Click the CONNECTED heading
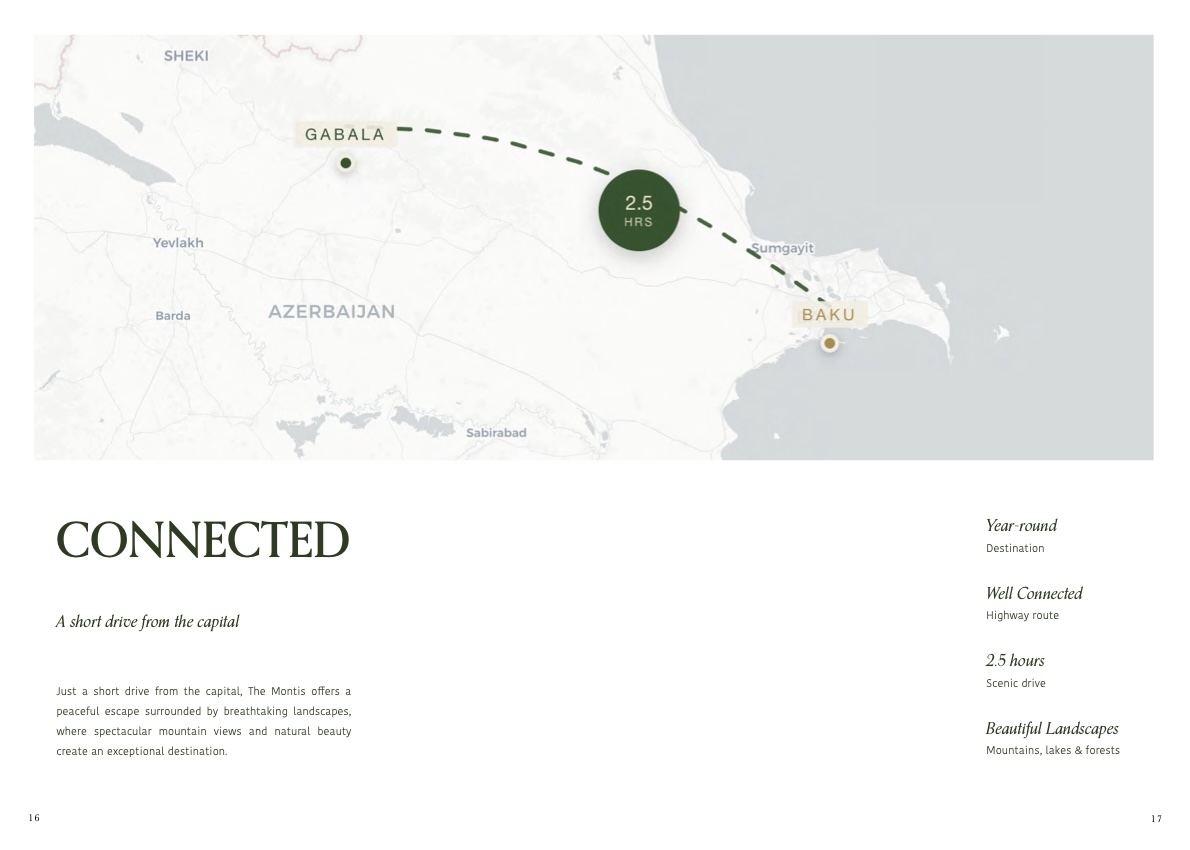 203,540
